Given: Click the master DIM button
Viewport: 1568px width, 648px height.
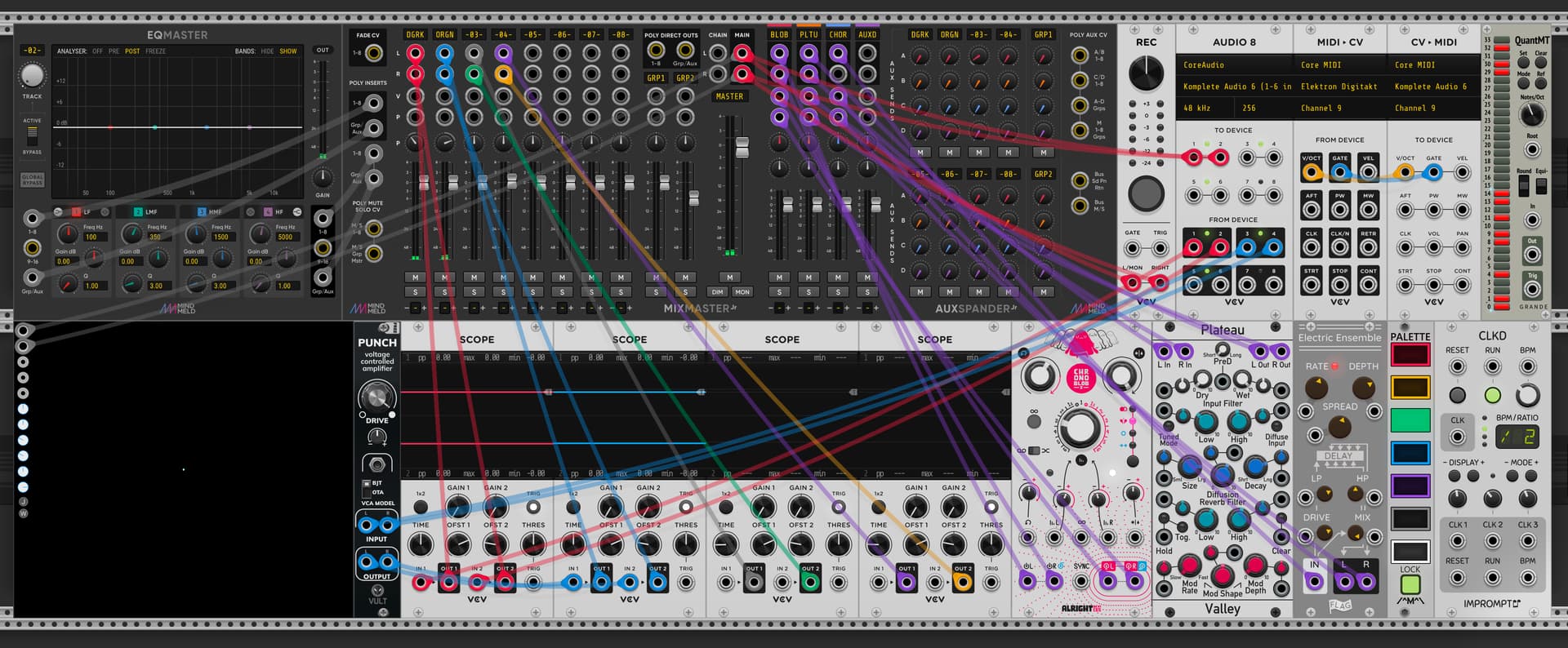Looking at the screenshot, I should 717,292.
